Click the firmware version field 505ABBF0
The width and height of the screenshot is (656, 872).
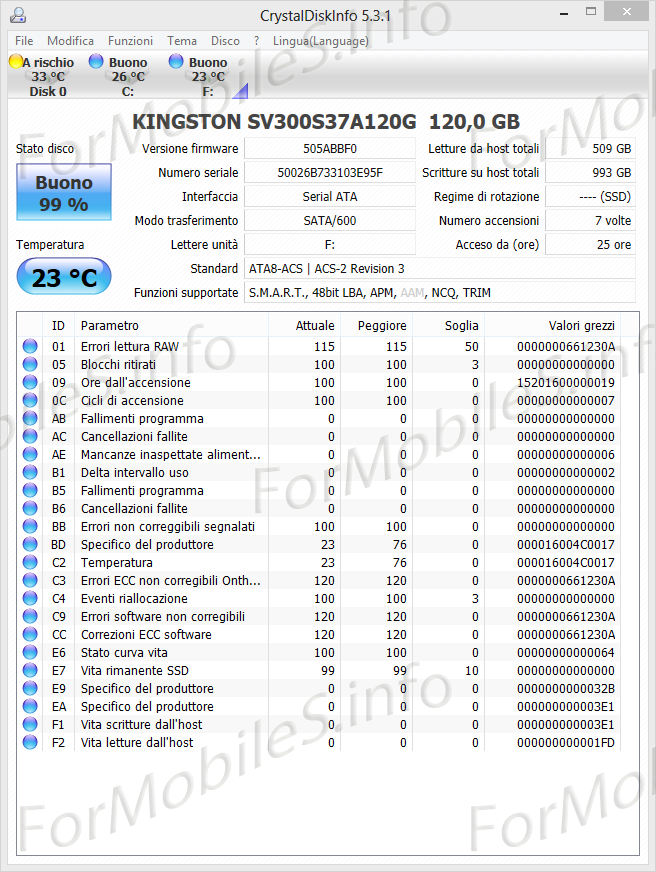click(x=329, y=149)
